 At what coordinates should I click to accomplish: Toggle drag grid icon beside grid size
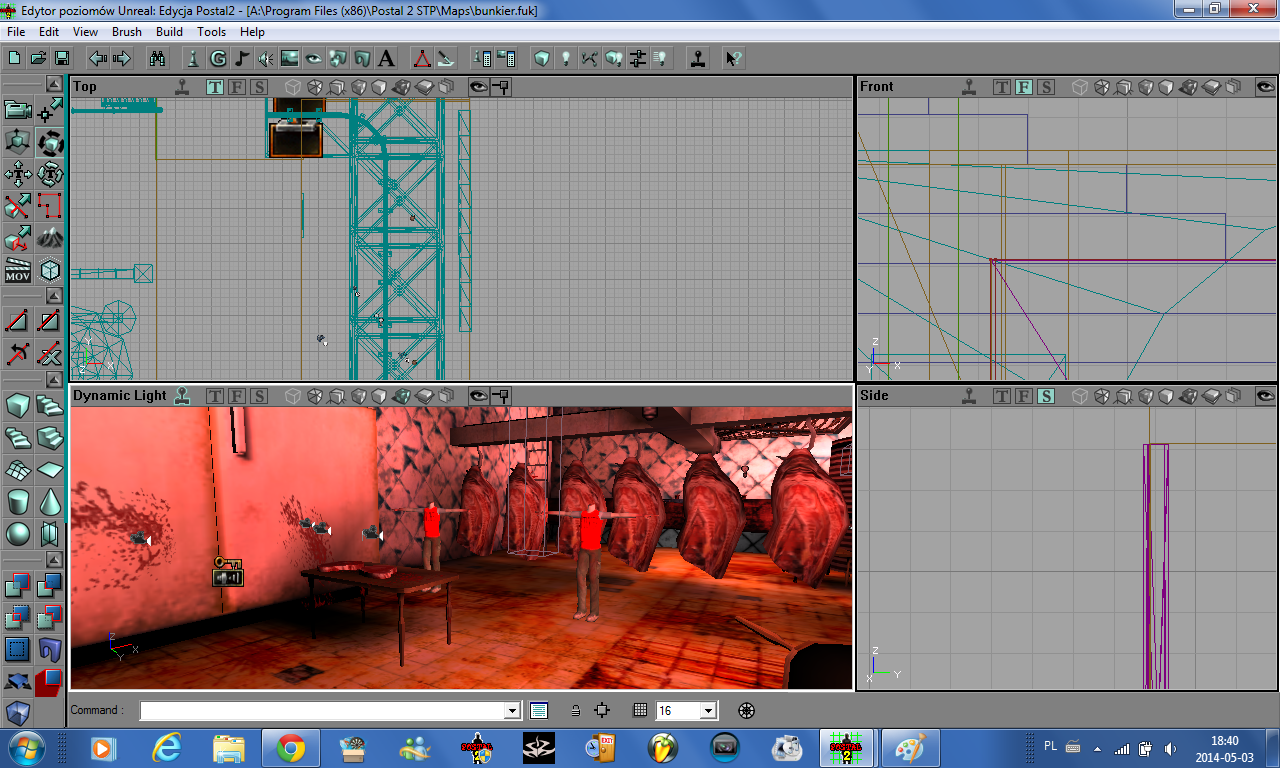[640, 711]
